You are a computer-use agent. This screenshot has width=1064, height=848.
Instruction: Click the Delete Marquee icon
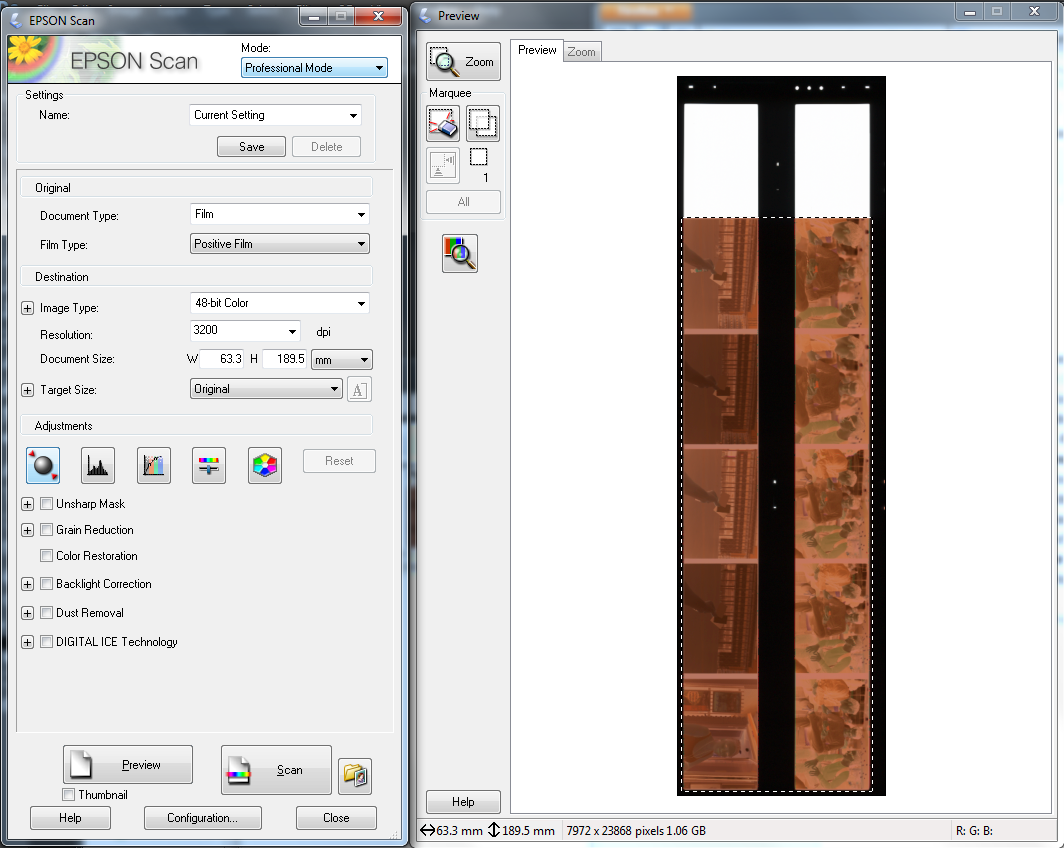click(442, 123)
